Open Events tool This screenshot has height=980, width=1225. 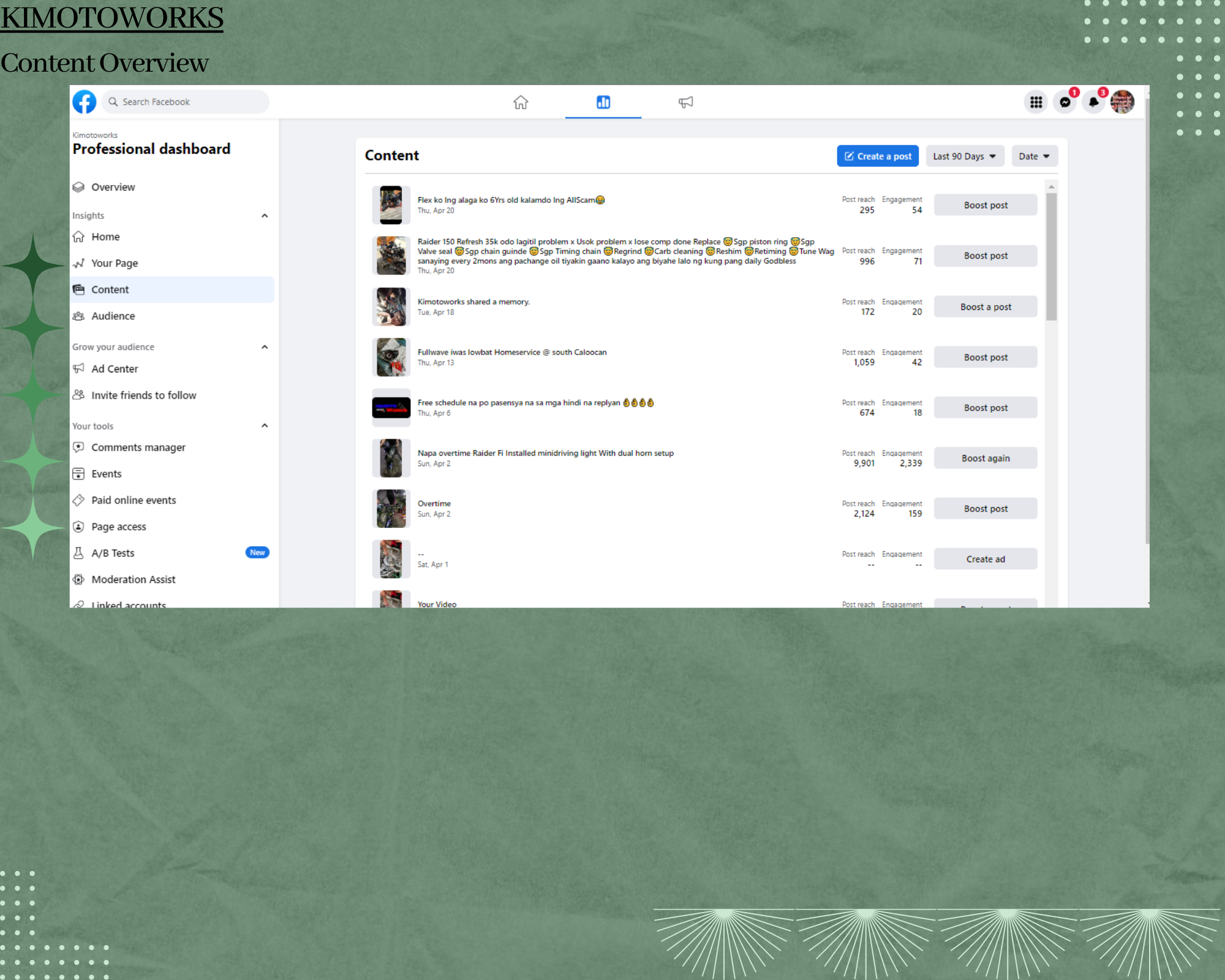[172, 473]
